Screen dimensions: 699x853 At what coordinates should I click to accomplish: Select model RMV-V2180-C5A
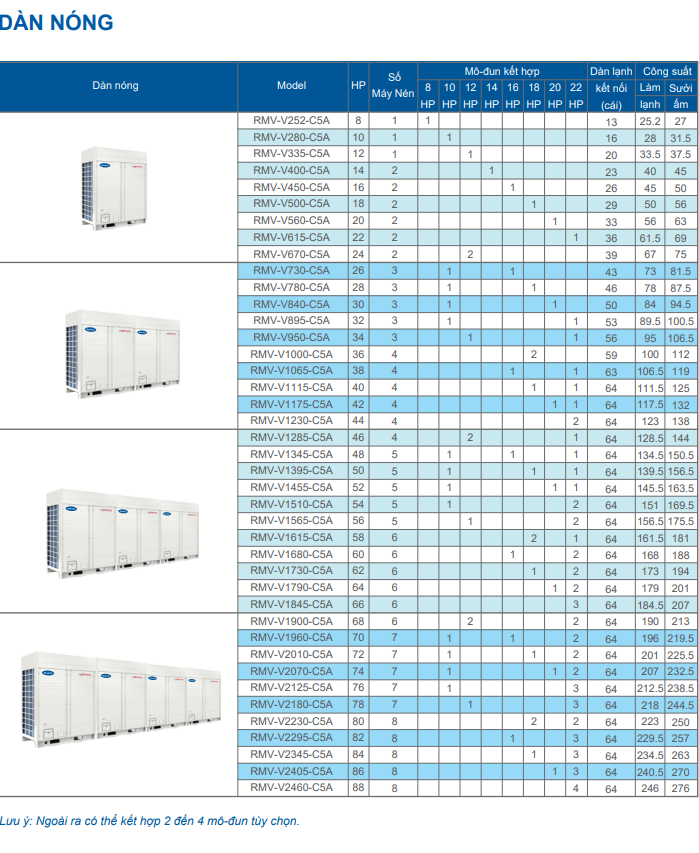pos(292,704)
